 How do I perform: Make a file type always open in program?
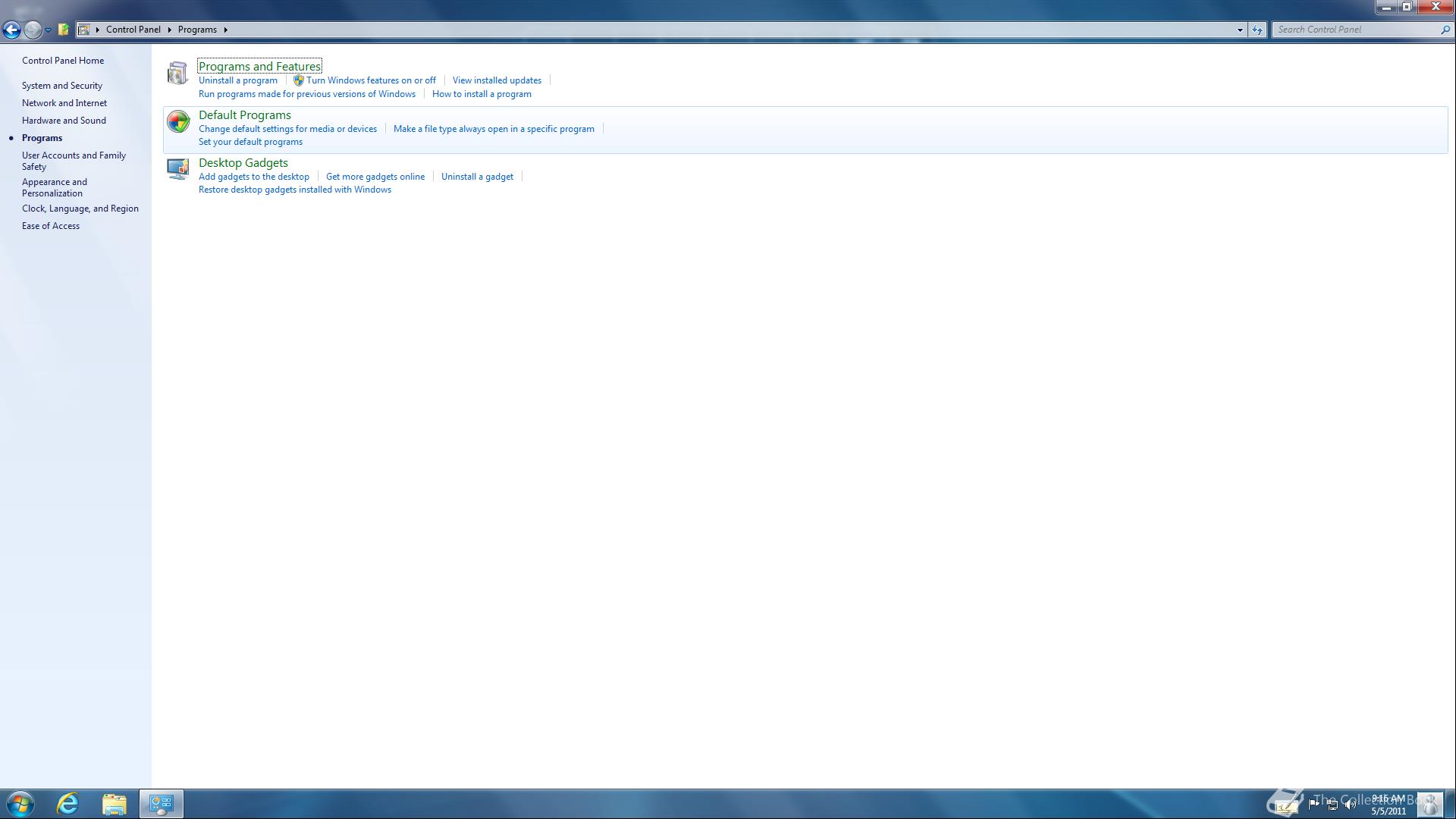(x=494, y=129)
